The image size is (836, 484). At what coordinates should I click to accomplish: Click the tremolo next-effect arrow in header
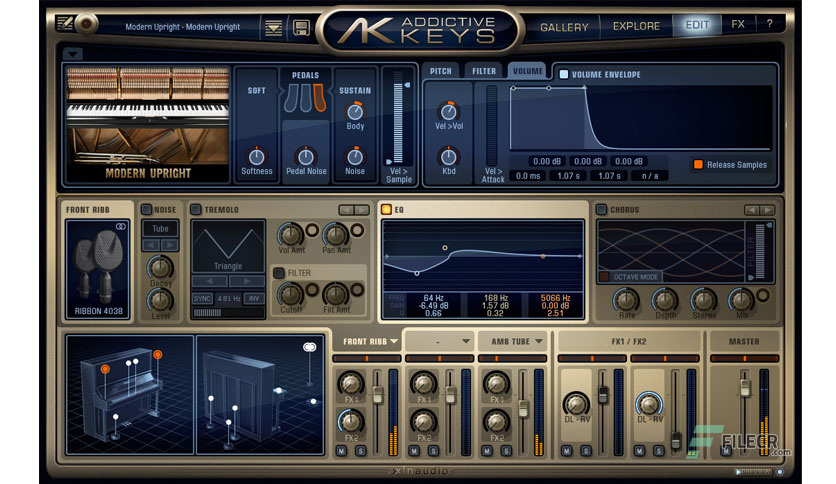click(x=361, y=210)
